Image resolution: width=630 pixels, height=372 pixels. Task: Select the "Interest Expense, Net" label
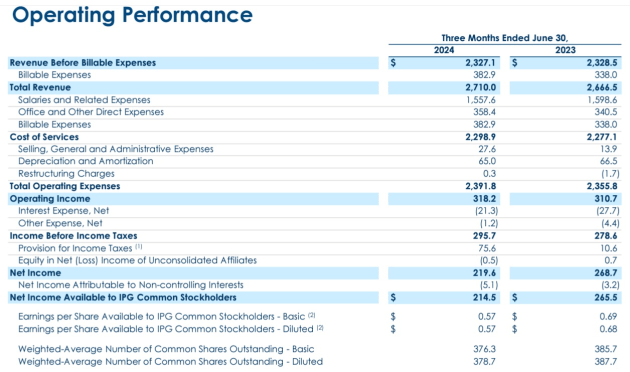pyautogui.click(x=63, y=211)
